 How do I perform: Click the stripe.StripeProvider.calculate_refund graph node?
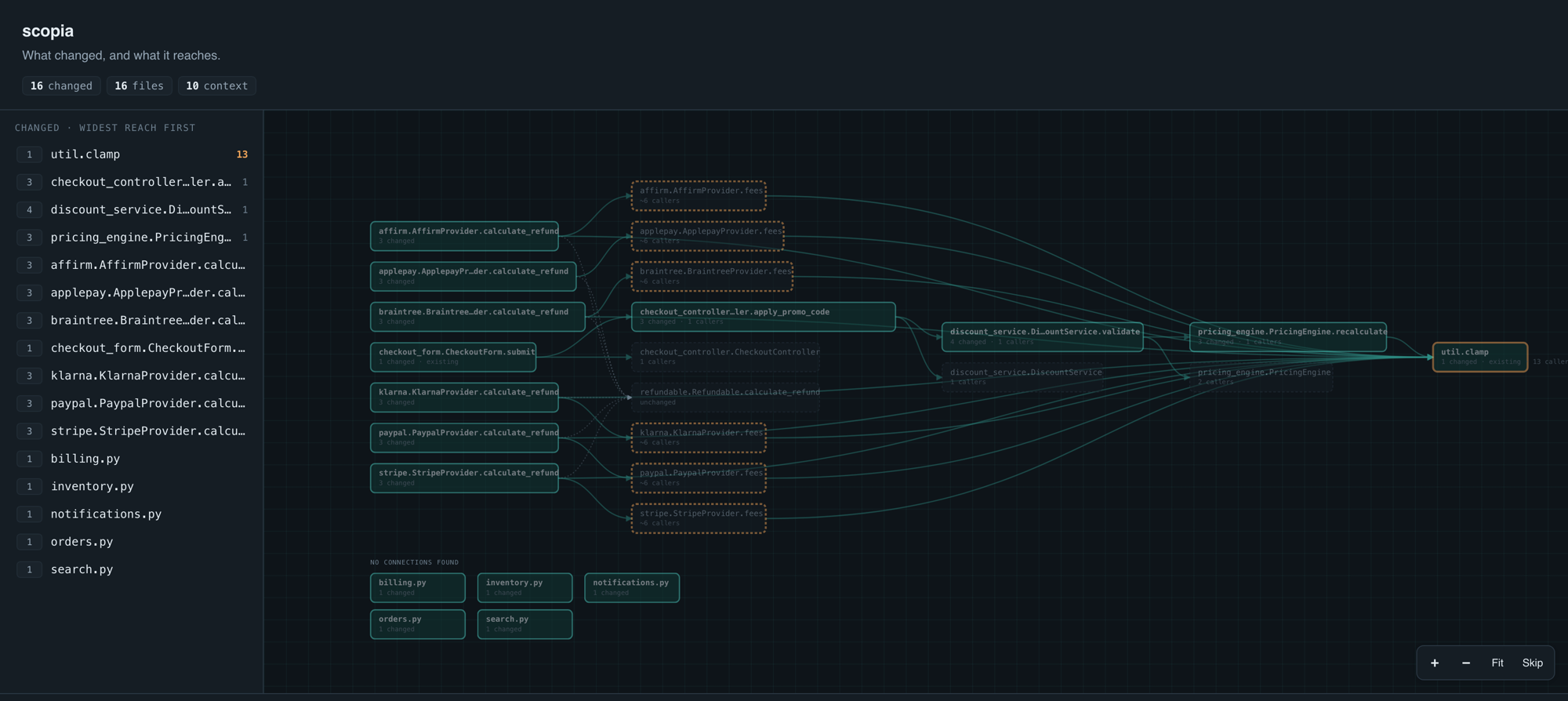point(464,478)
